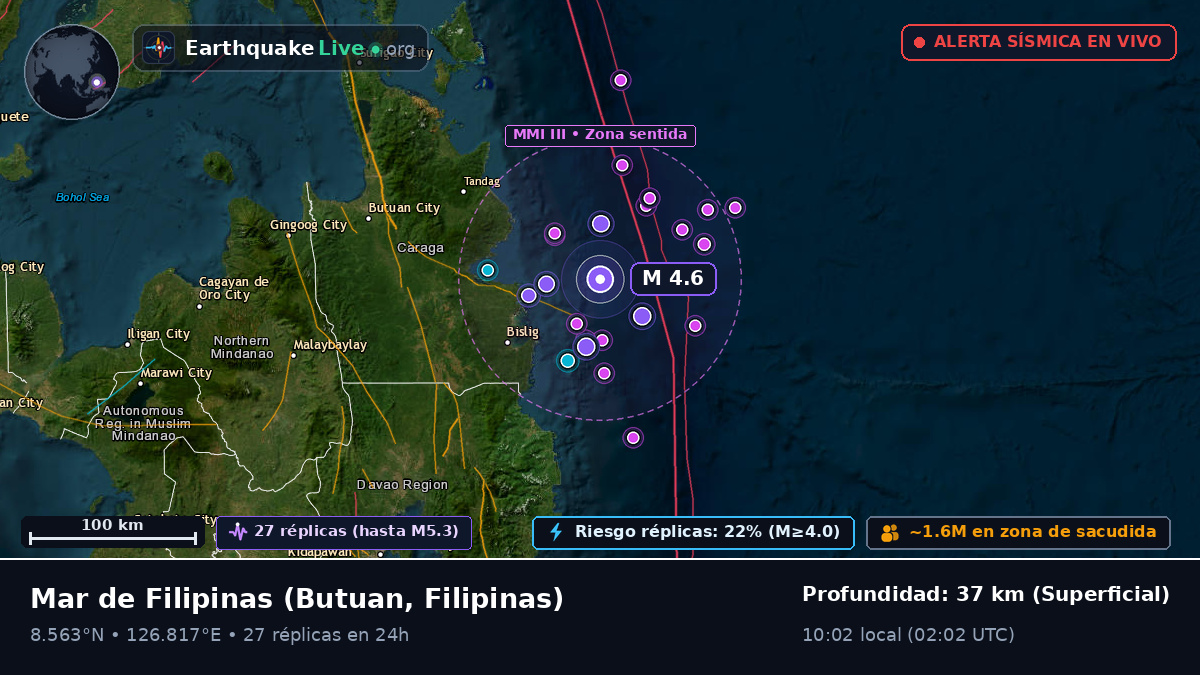Select the Mar de Filipinas location title

click(x=297, y=599)
